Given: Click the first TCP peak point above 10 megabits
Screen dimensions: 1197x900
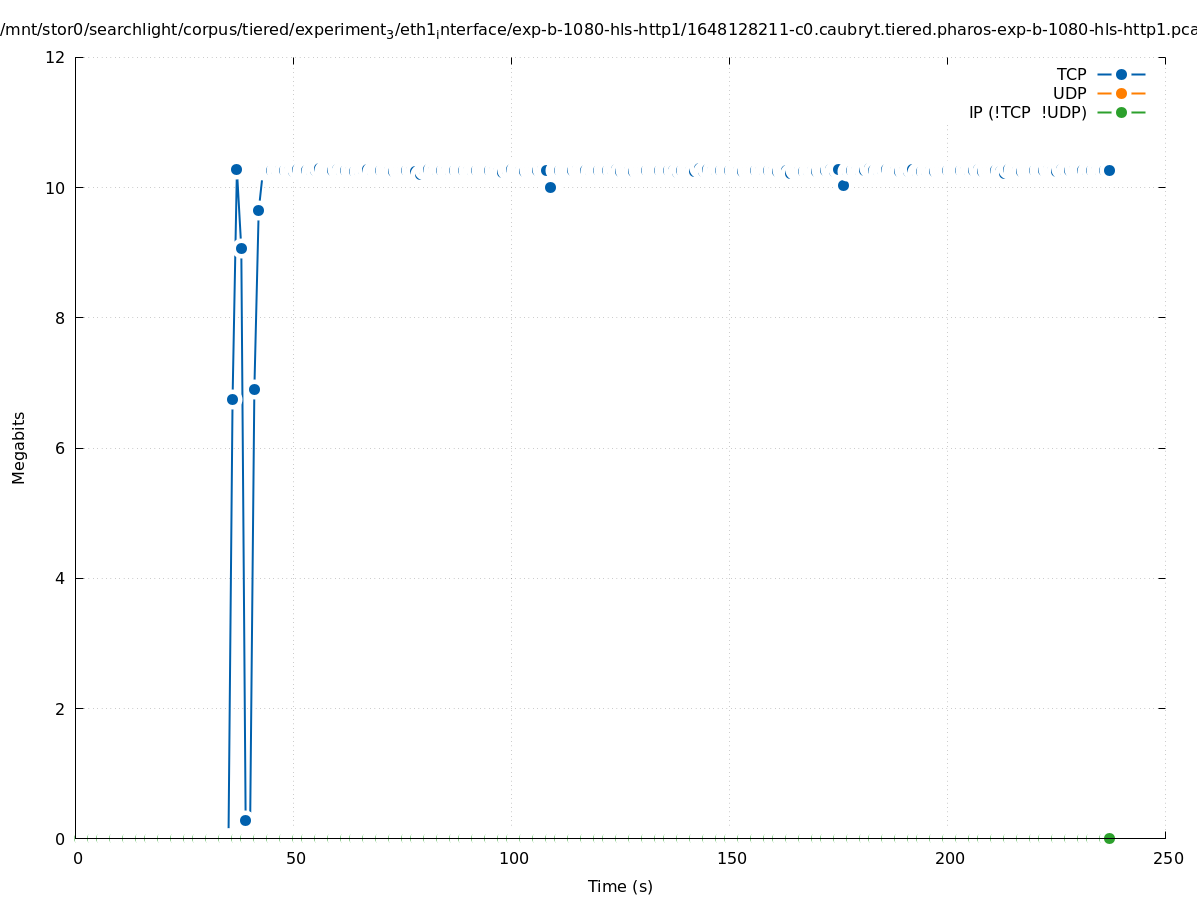Looking at the screenshot, I should point(236,169).
